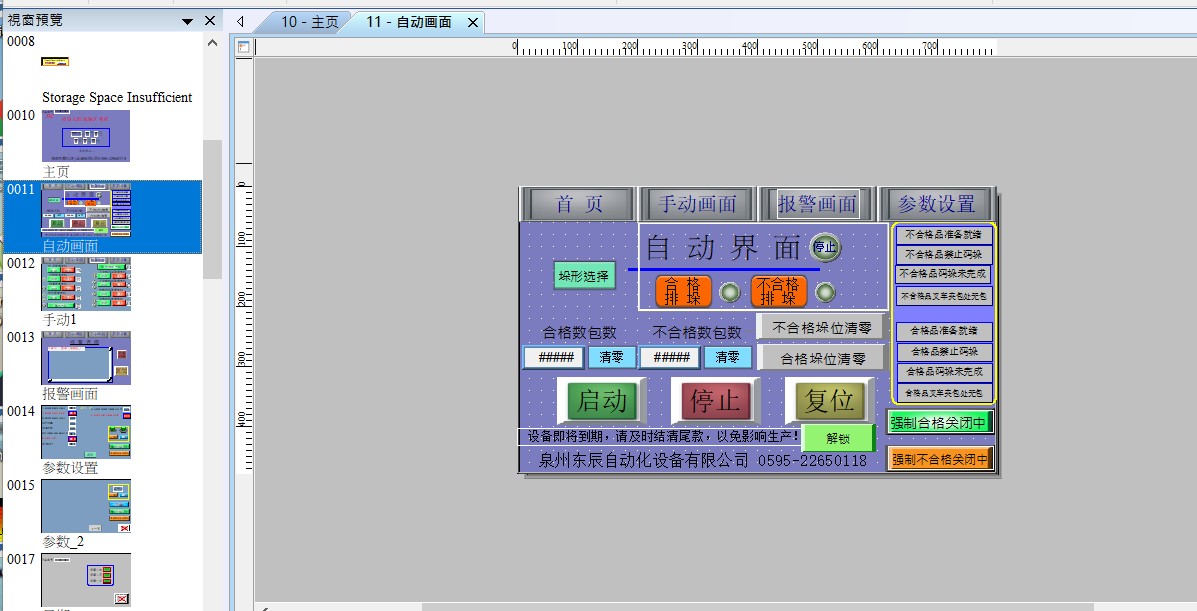The width and height of the screenshot is (1197, 611).
Task: Select the indicator lamp beside 合格排垛
Action: pos(731,292)
